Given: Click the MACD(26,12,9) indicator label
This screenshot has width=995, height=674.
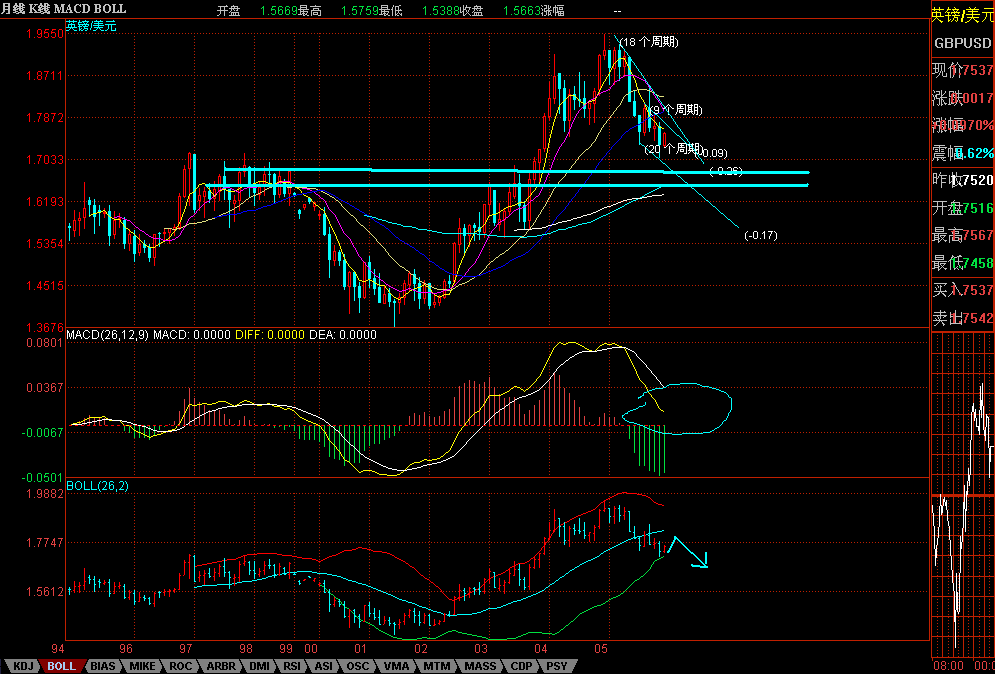Looking at the screenshot, I should [x=108, y=334].
